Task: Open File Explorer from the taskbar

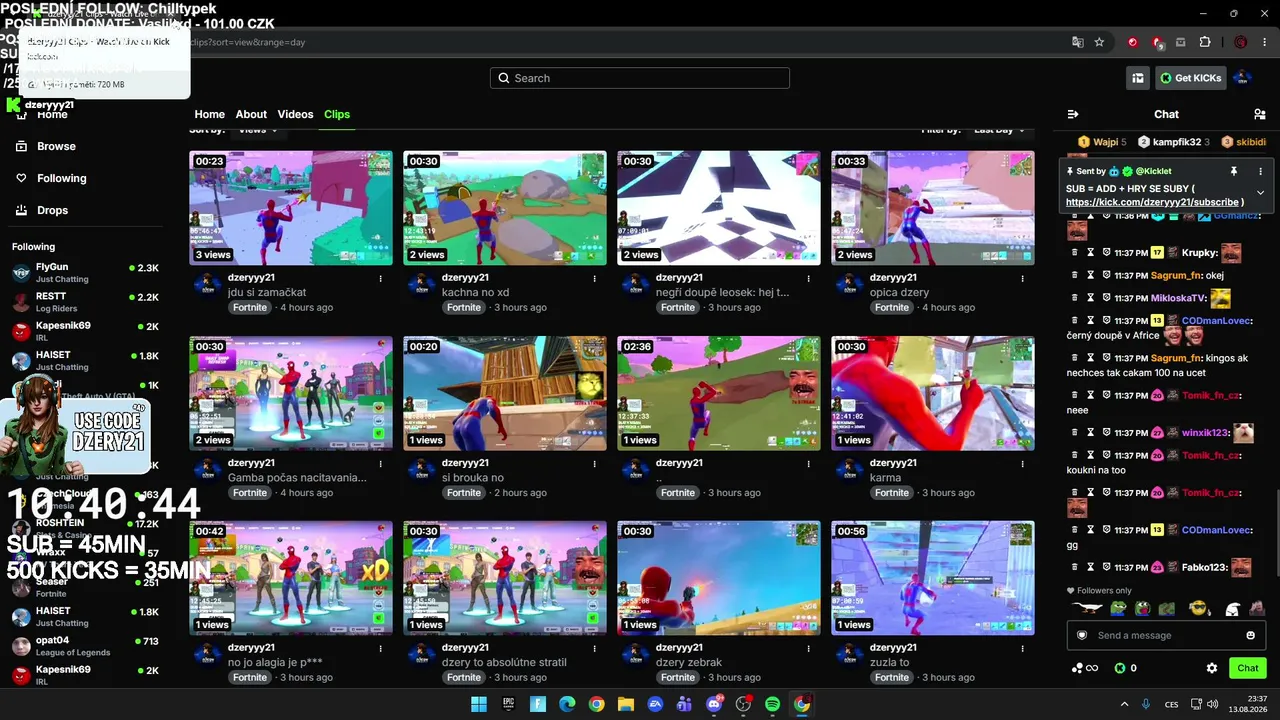Action: [x=626, y=704]
